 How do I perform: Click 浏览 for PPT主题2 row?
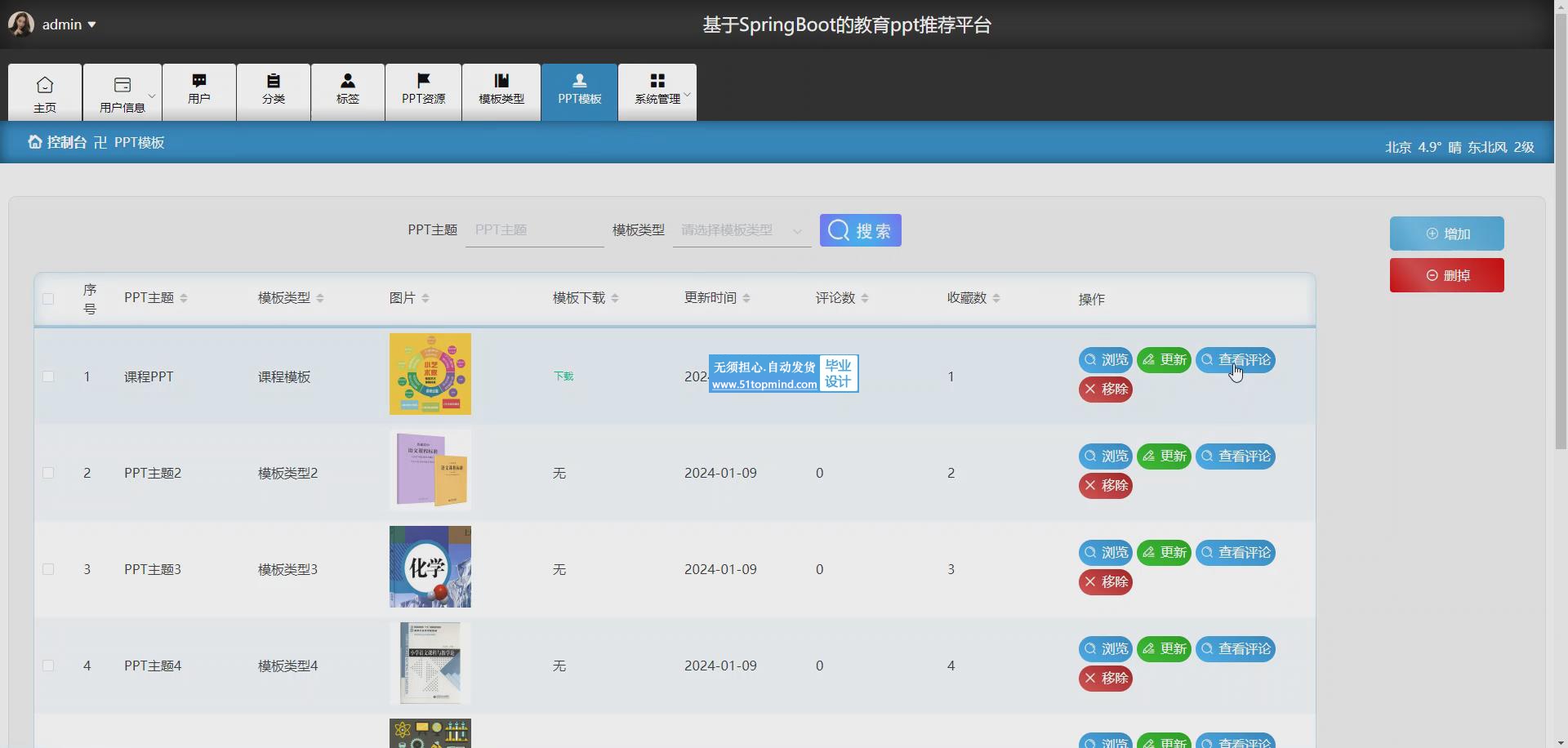pos(1106,456)
